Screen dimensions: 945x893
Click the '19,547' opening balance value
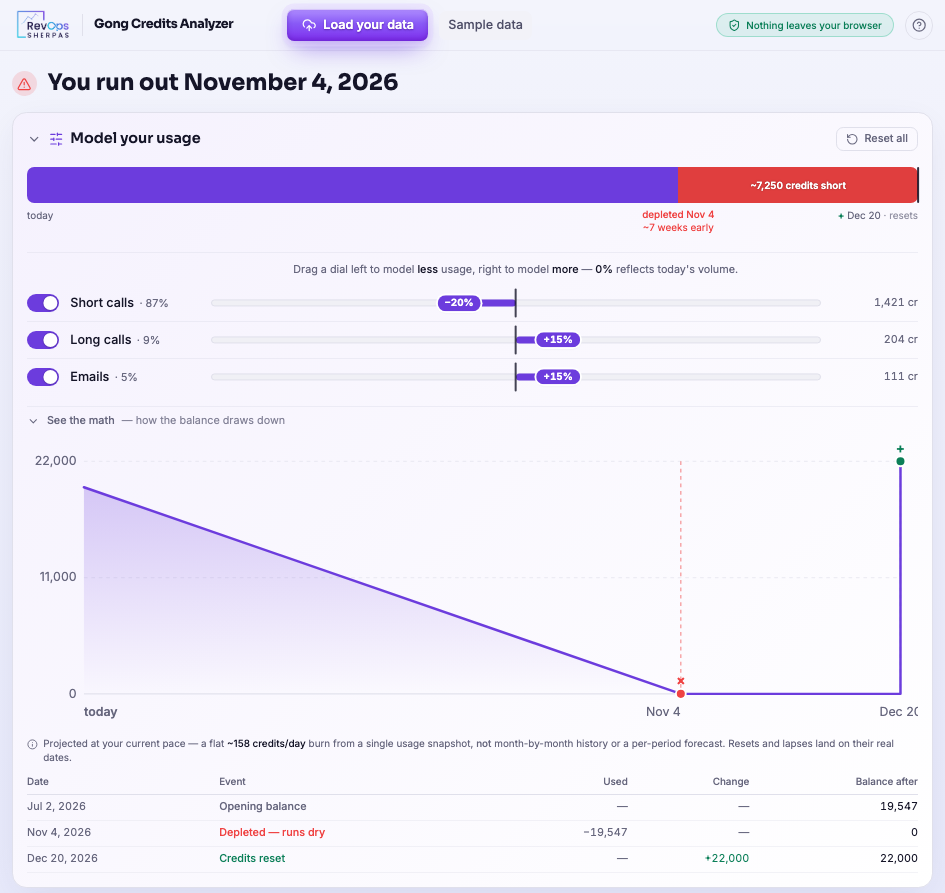pyautogui.click(x=899, y=806)
